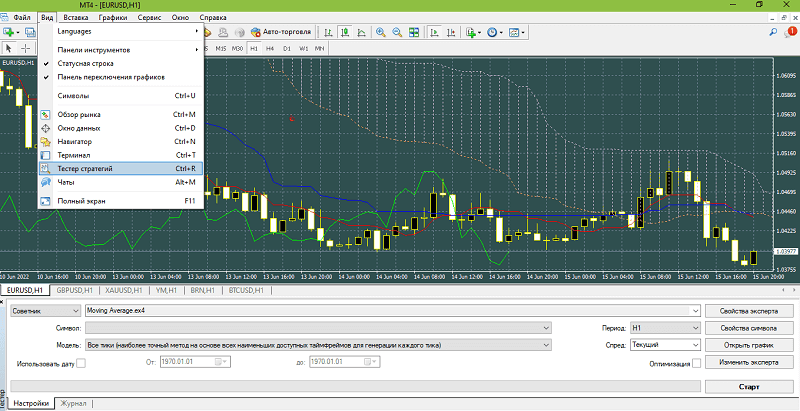Open the Сервис menu

point(149,17)
